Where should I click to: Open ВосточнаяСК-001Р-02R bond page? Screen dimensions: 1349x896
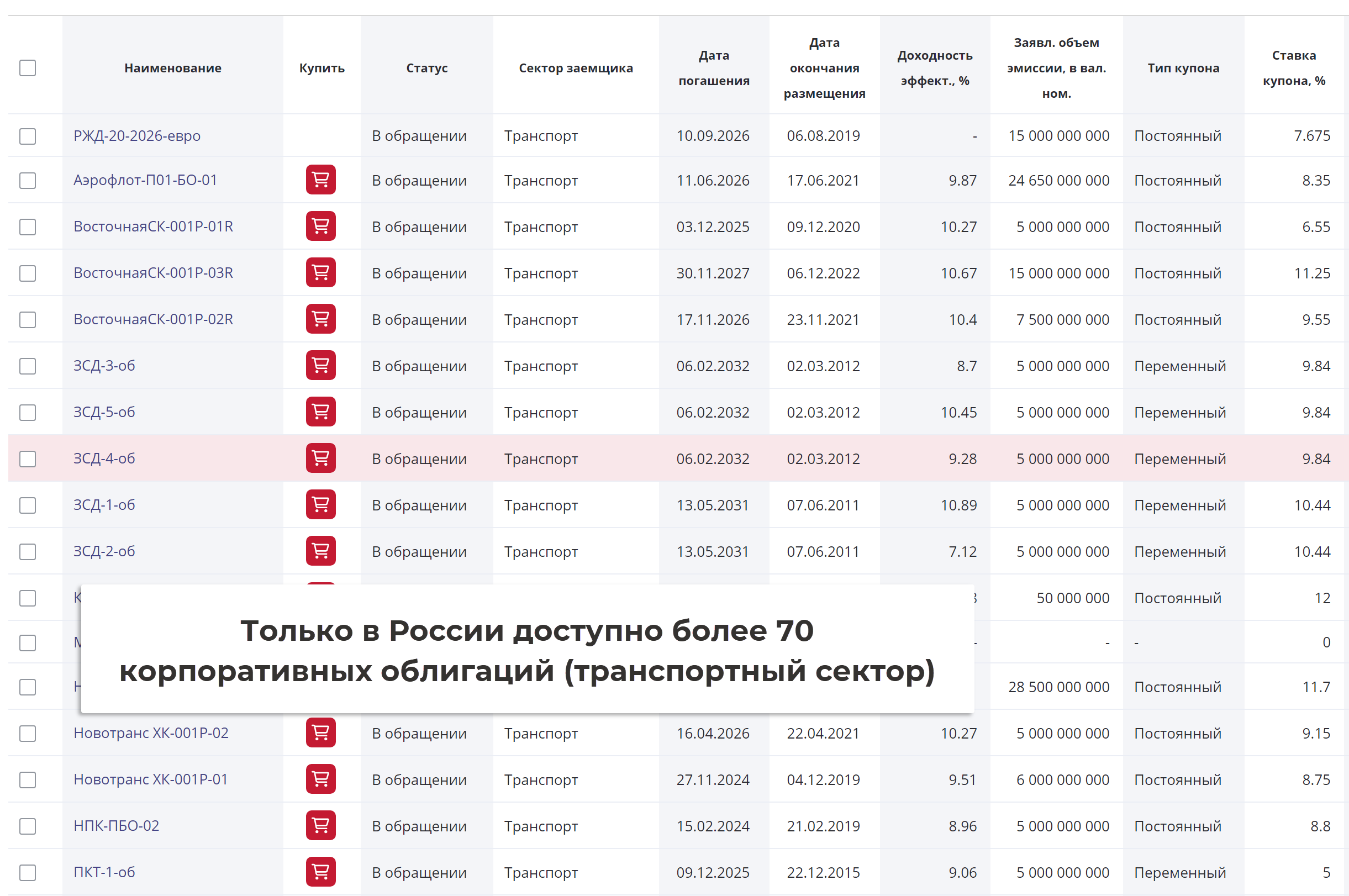pos(153,319)
